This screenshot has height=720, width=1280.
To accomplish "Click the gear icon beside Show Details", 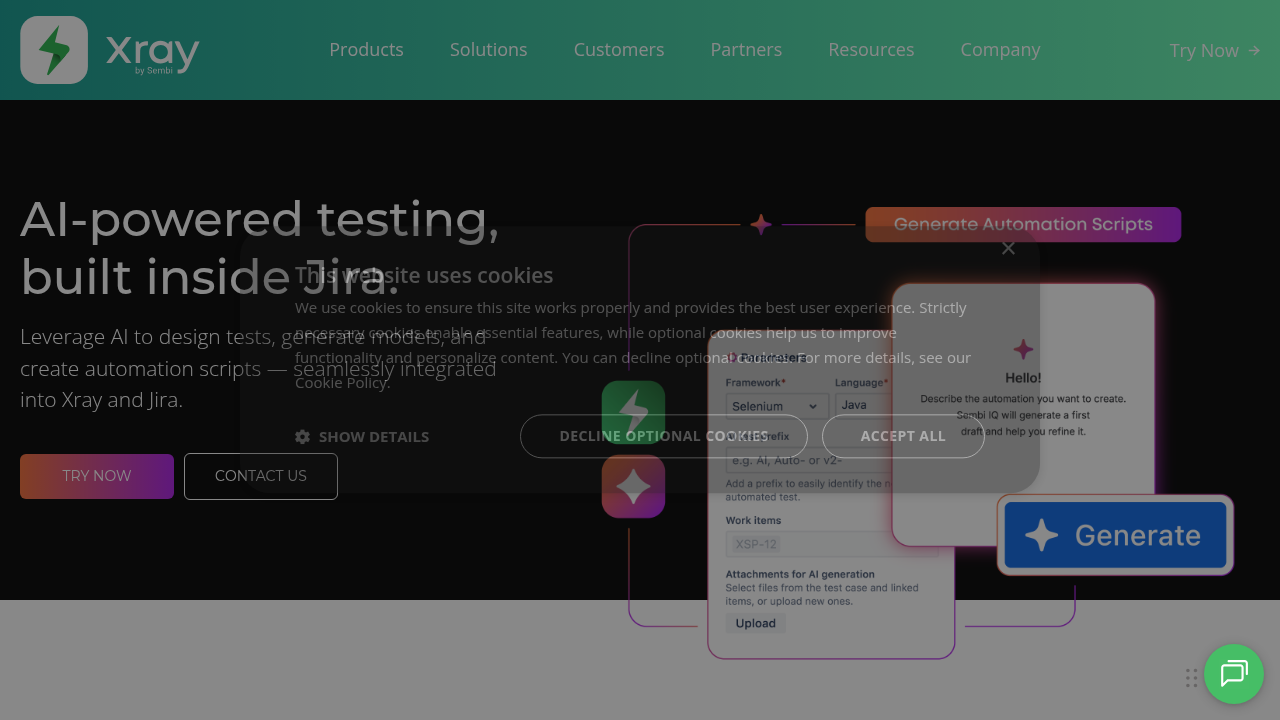I will (x=302, y=436).
